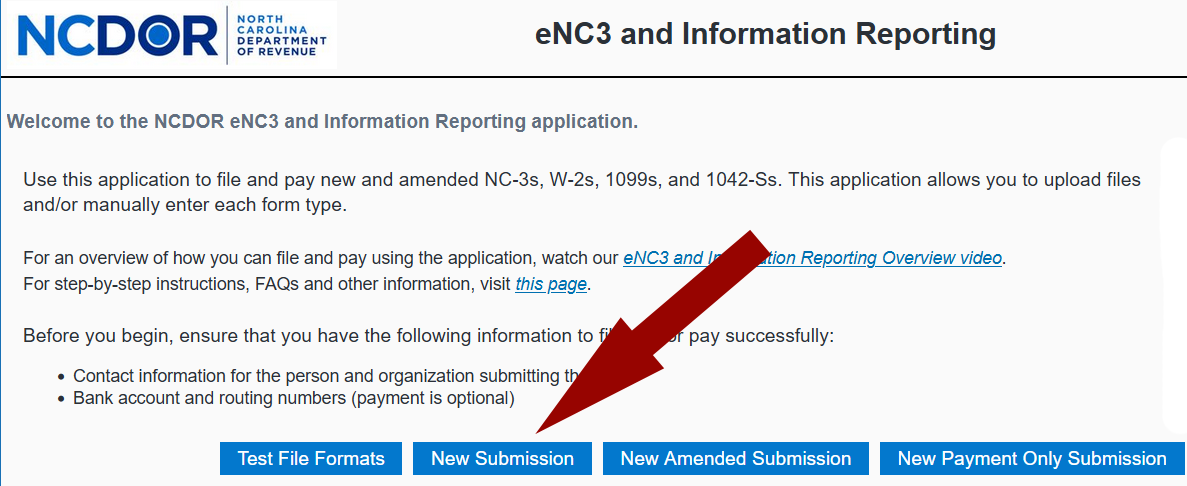1187x486 pixels.
Task: Follow the "this page" link
Action: 551,284
